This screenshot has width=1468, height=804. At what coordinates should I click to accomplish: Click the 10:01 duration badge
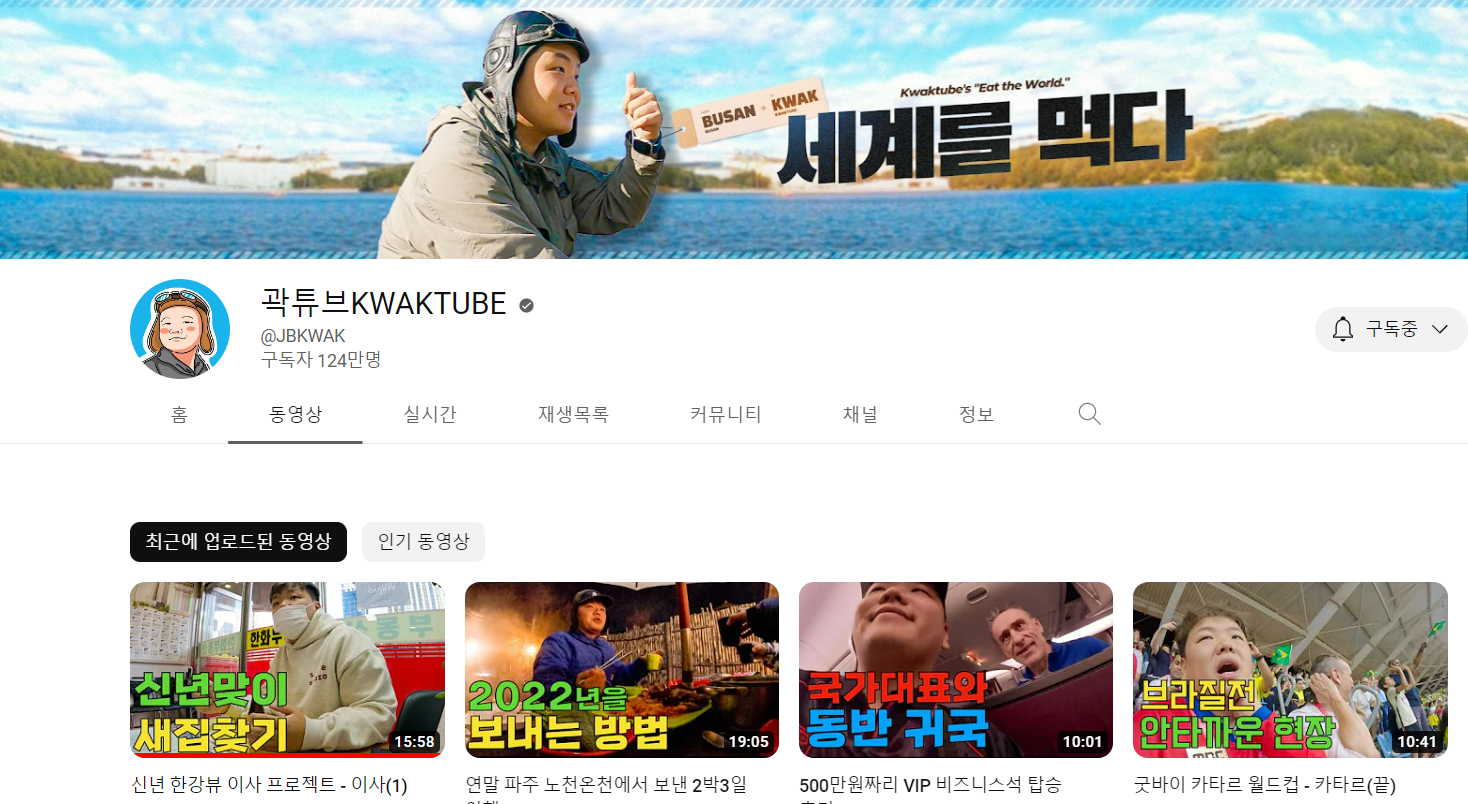[1083, 742]
